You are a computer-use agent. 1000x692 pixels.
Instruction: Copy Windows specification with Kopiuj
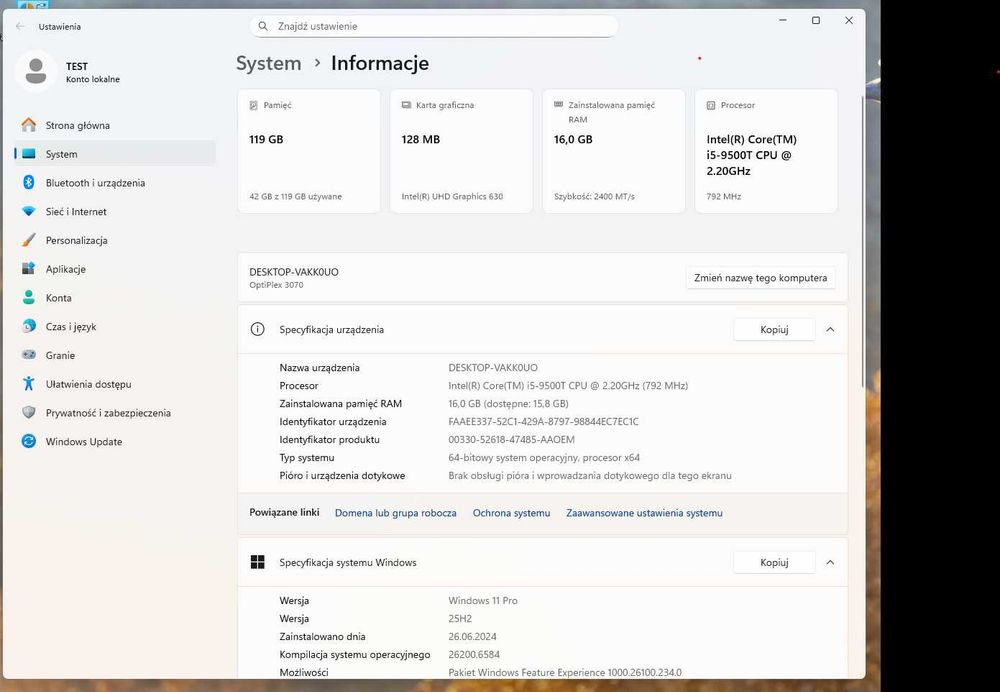(x=774, y=563)
